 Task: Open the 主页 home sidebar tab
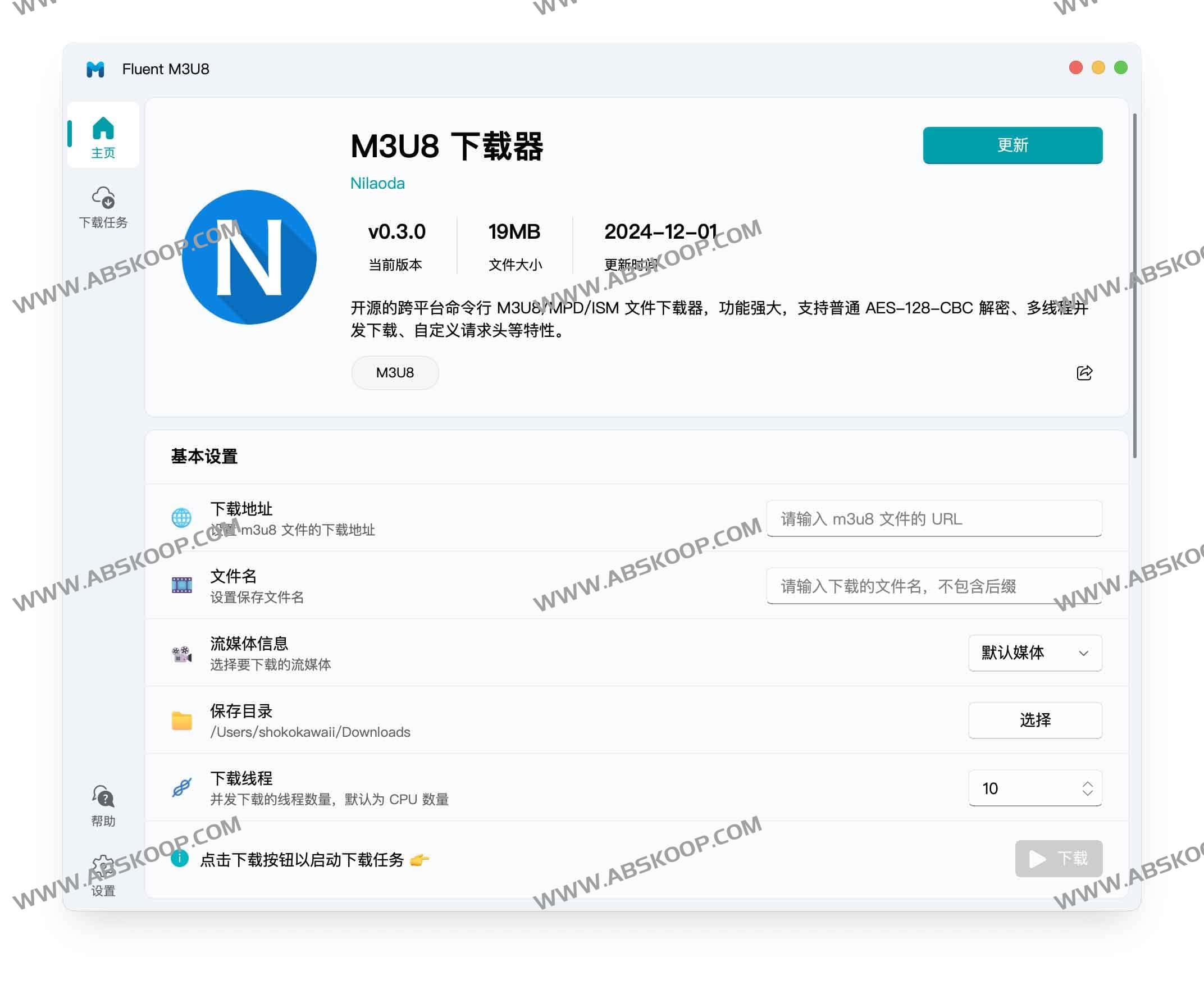(x=103, y=136)
